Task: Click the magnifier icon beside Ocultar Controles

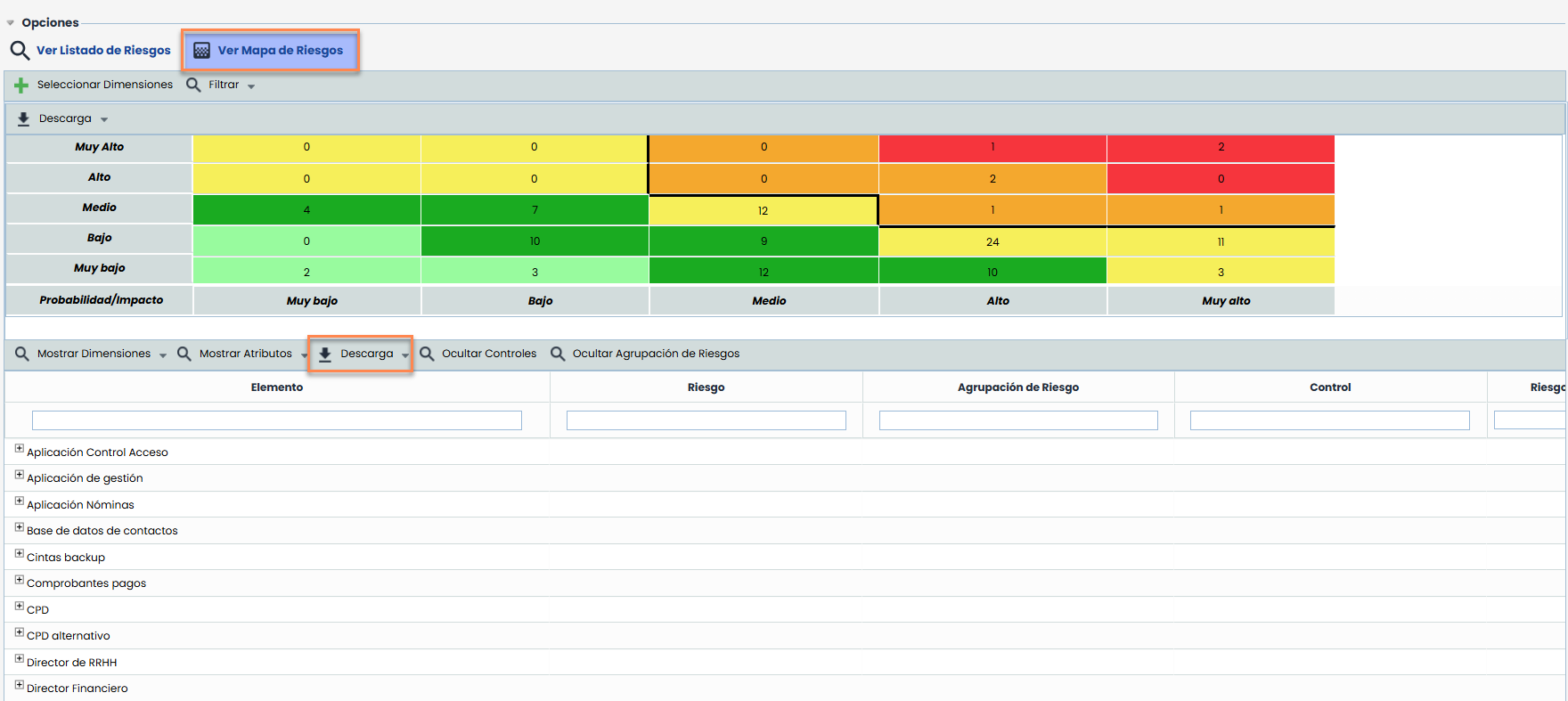Action: pyautogui.click(x=428, y=354)
